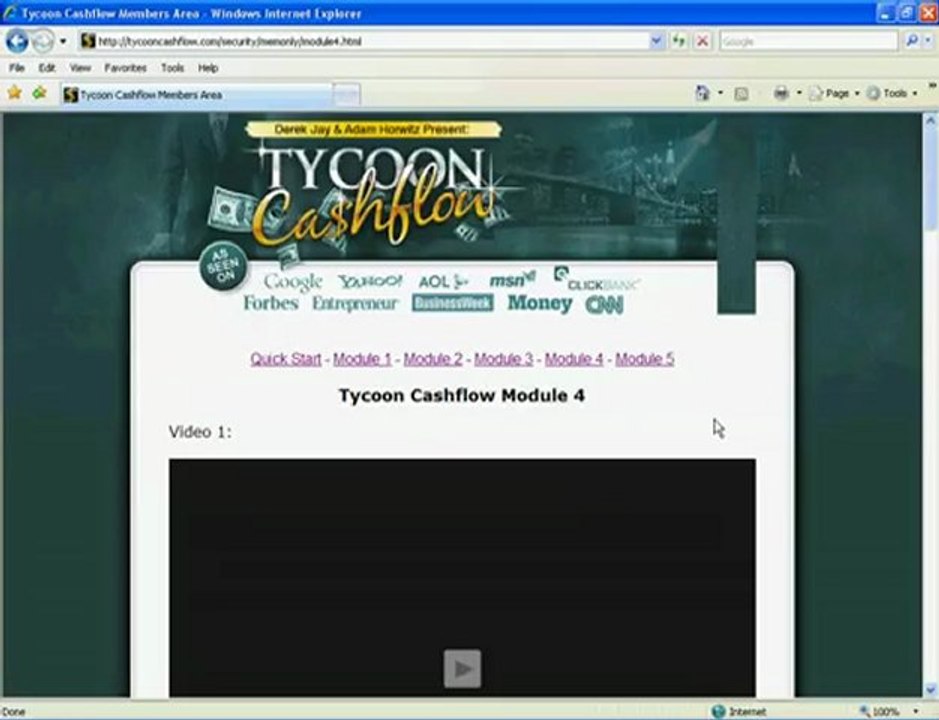Click the Home page icon
Screen dimensions: 939x720
[702, 93]
